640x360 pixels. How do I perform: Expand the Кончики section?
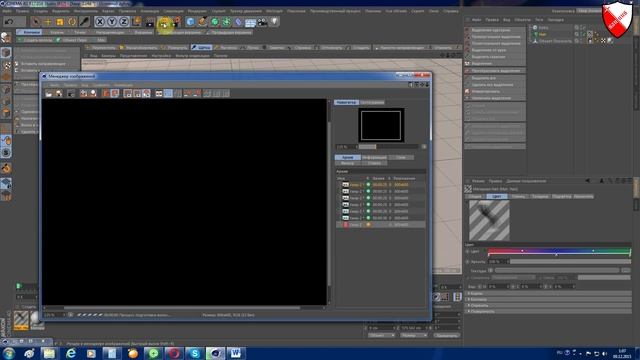[549, 299]
